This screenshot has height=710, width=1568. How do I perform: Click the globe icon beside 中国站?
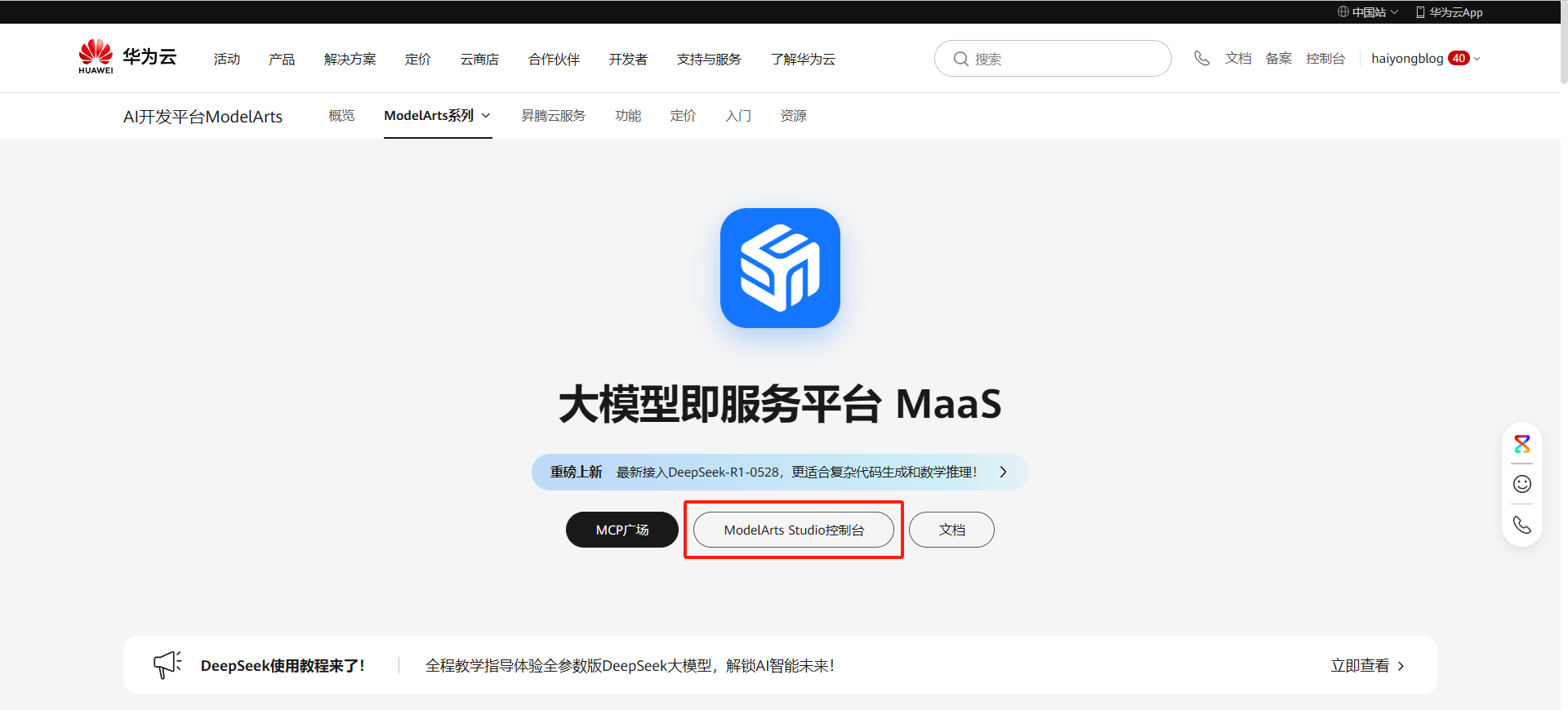1343,12
